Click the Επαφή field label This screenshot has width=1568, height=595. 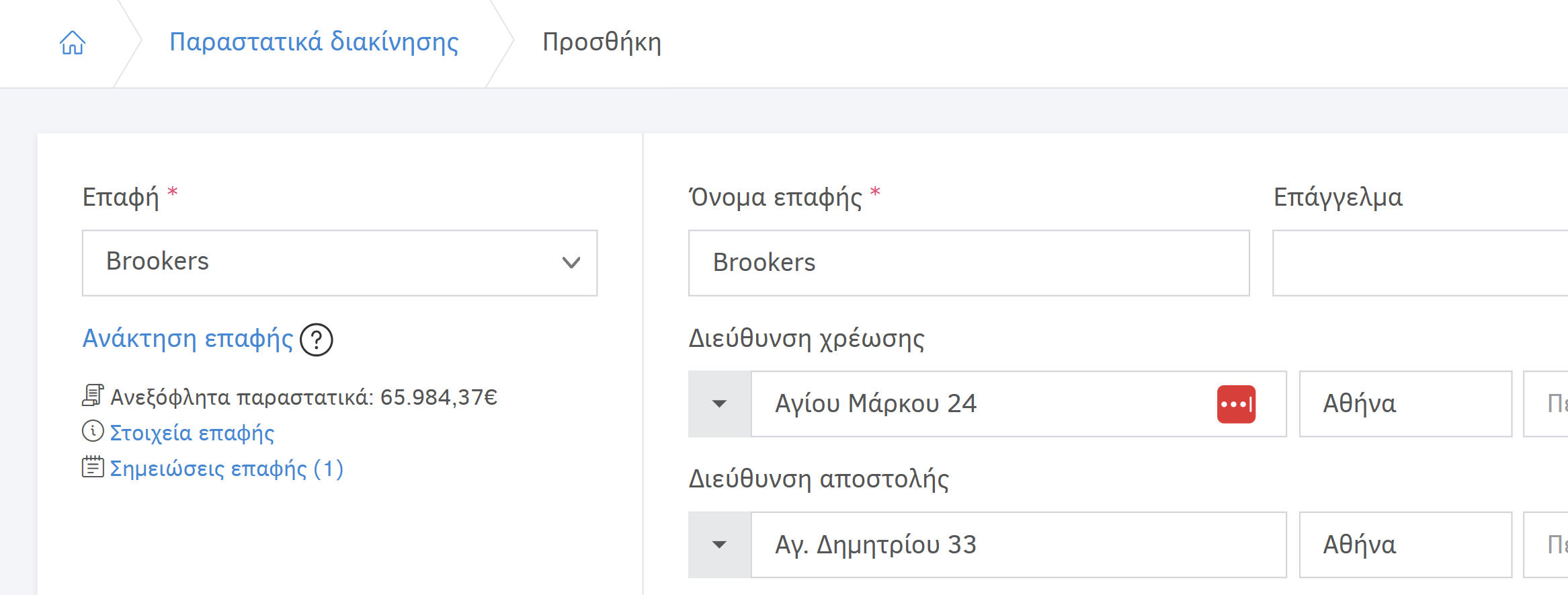pos(121,198)
